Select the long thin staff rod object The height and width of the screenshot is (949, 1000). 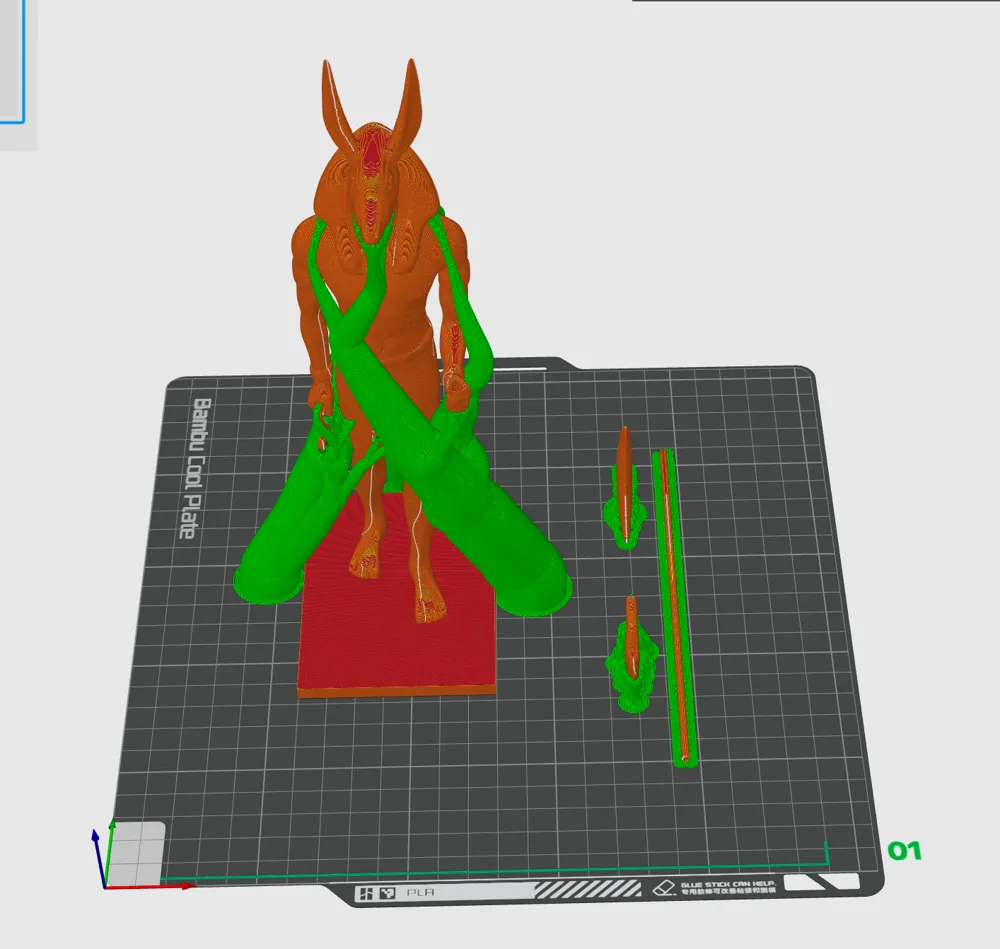(x=673, y=606)
